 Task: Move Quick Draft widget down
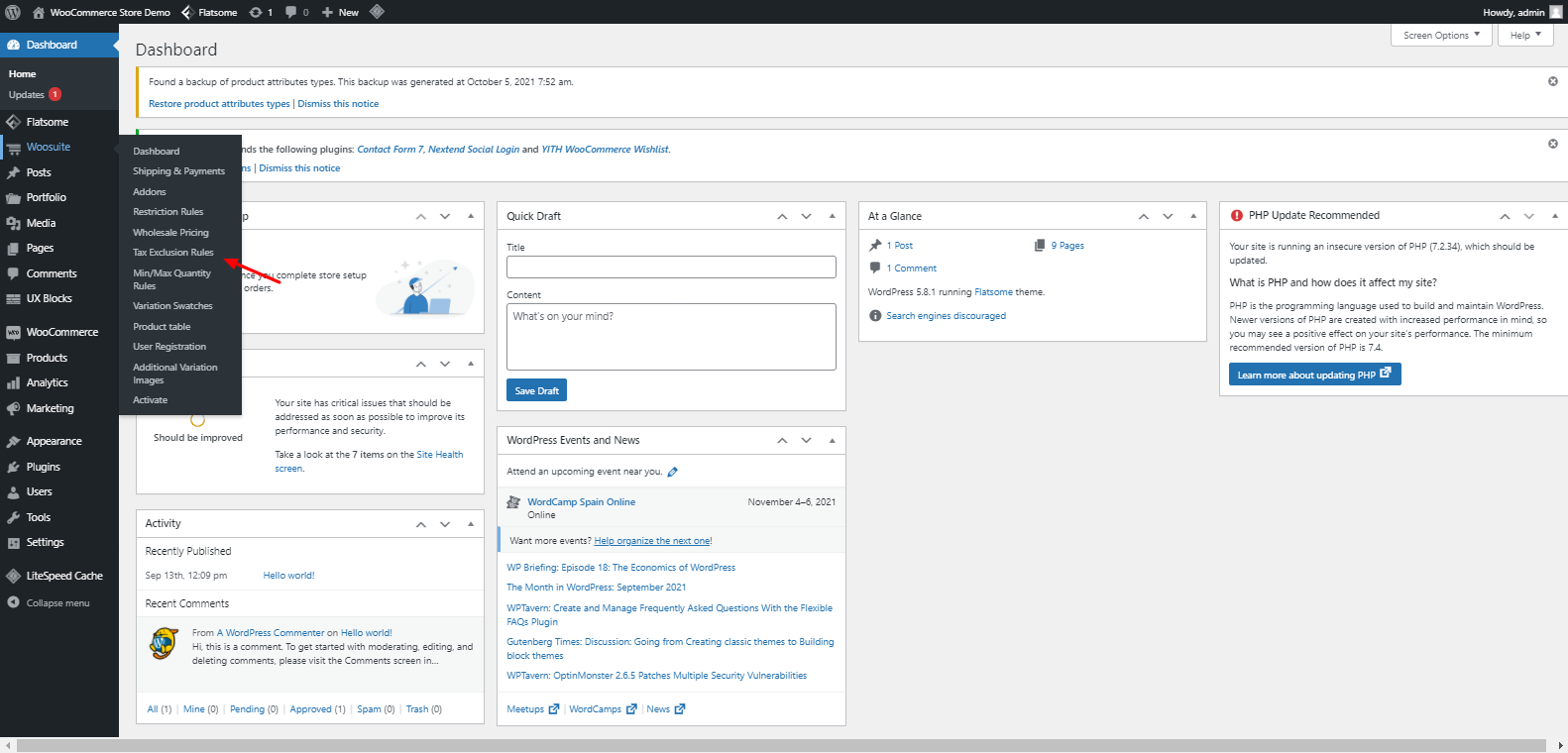(x=806, y=216)
